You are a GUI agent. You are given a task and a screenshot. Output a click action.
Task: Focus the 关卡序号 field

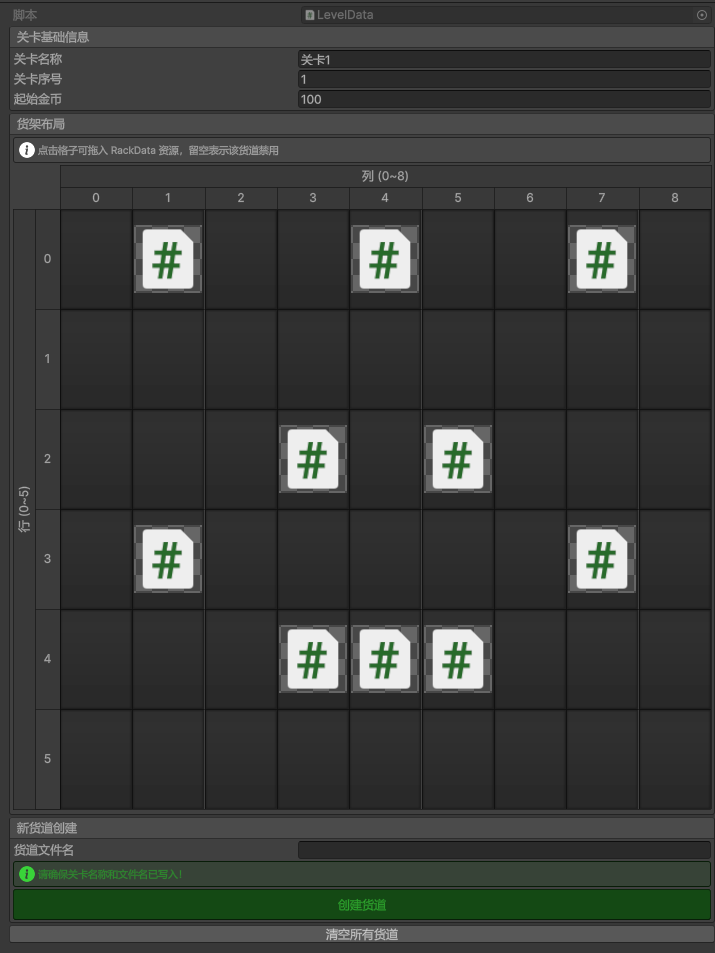point(504,79)
